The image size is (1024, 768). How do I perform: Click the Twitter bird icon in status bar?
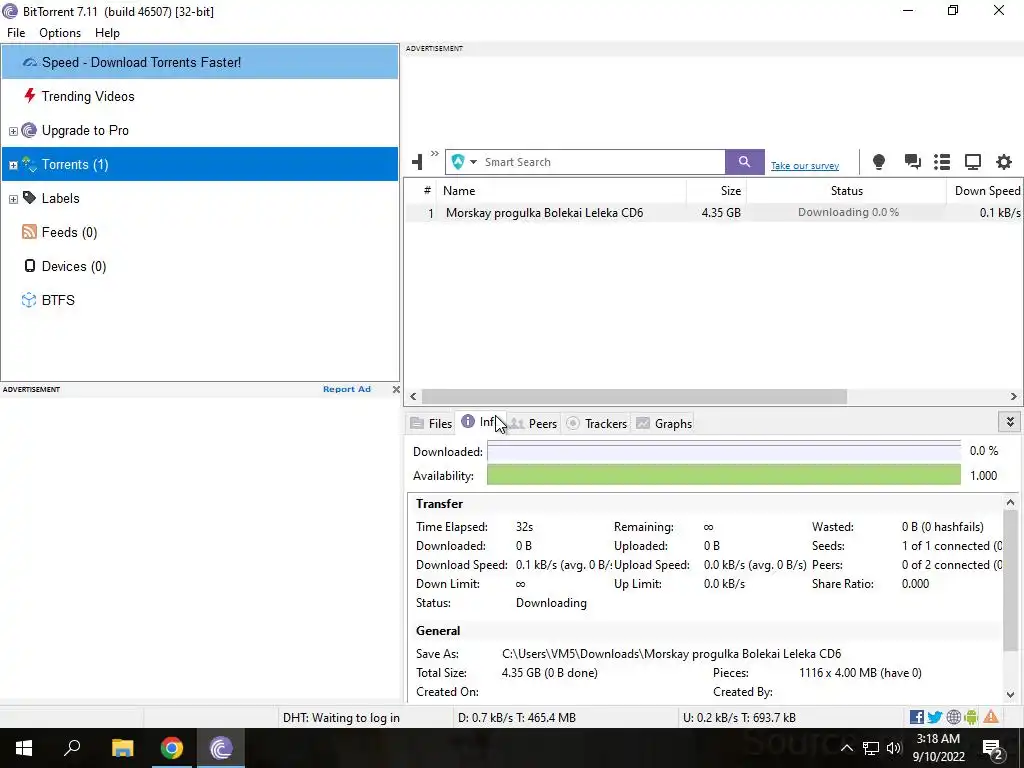[x=935, y=717]
